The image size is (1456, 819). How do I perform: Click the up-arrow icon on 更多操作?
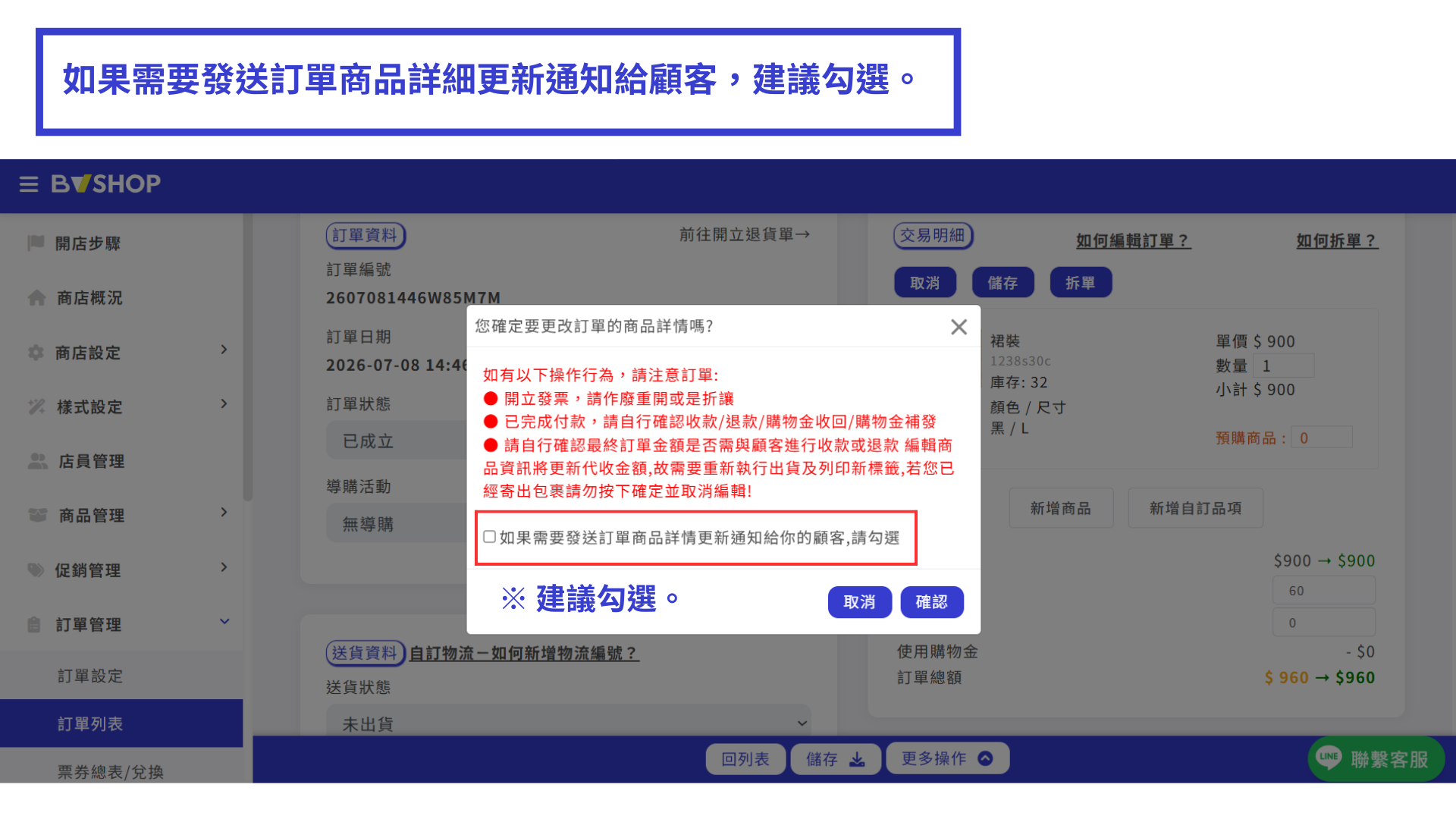click(x=985, y=758)
